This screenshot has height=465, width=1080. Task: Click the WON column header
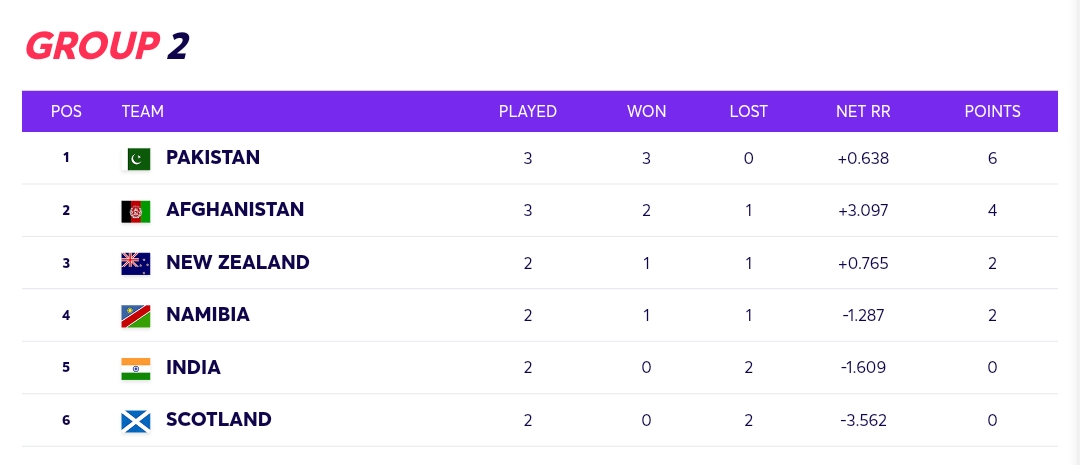[x=647, y=112]
